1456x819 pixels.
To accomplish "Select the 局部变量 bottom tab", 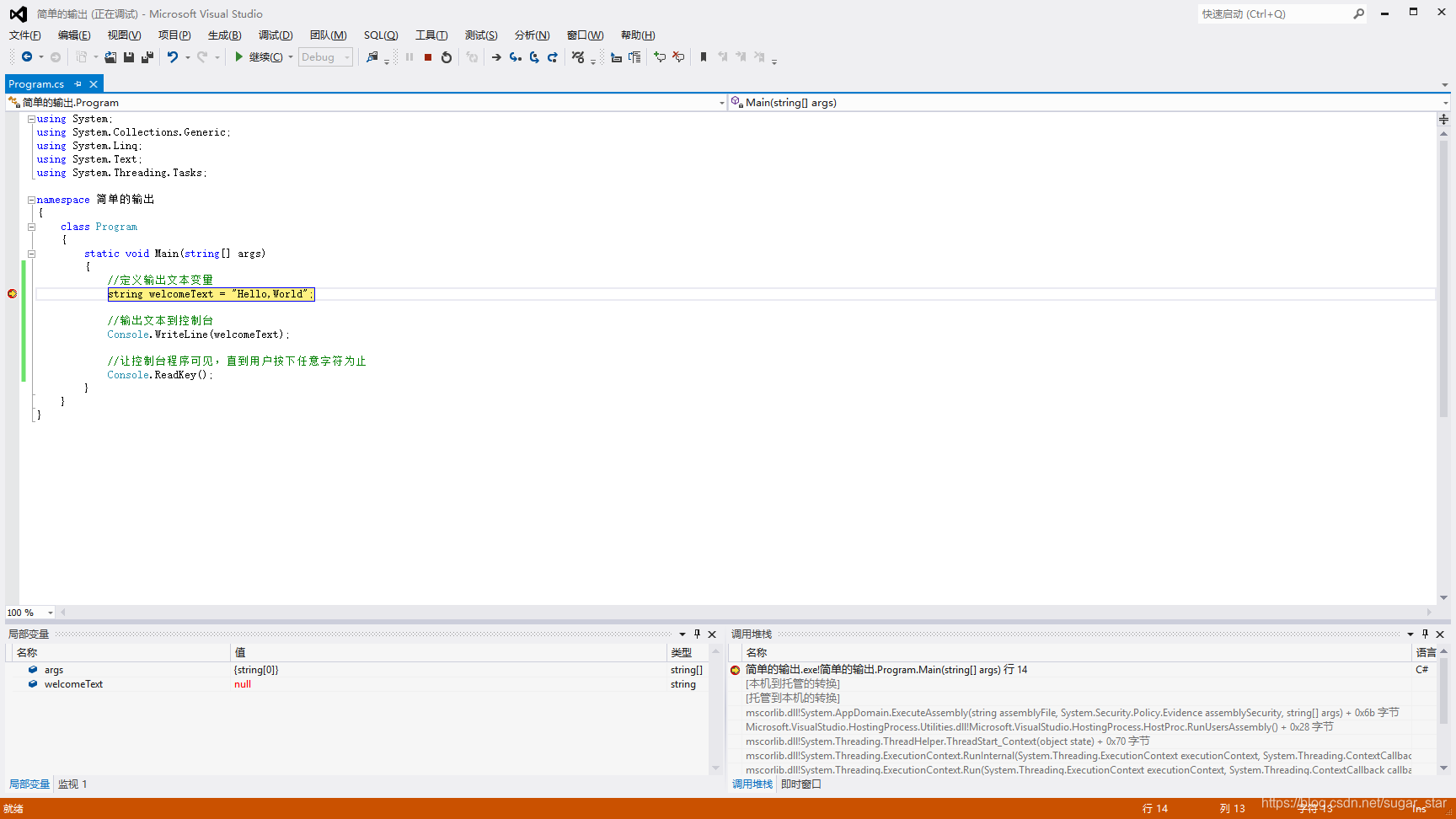I will point(29,784).
